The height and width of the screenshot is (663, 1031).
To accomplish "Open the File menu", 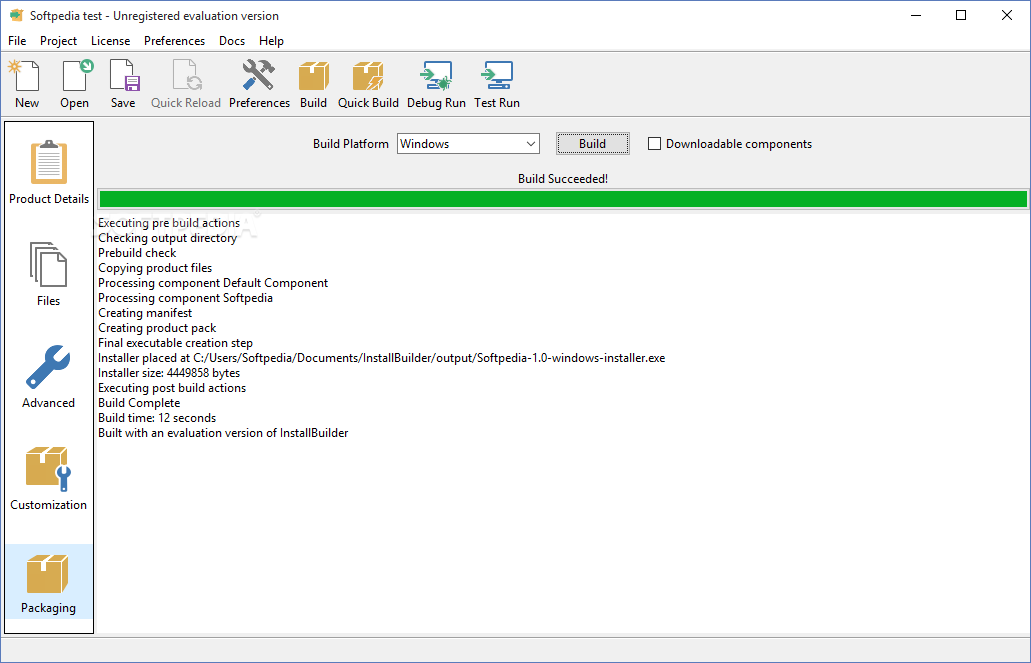I will click(x=17, y=41).
